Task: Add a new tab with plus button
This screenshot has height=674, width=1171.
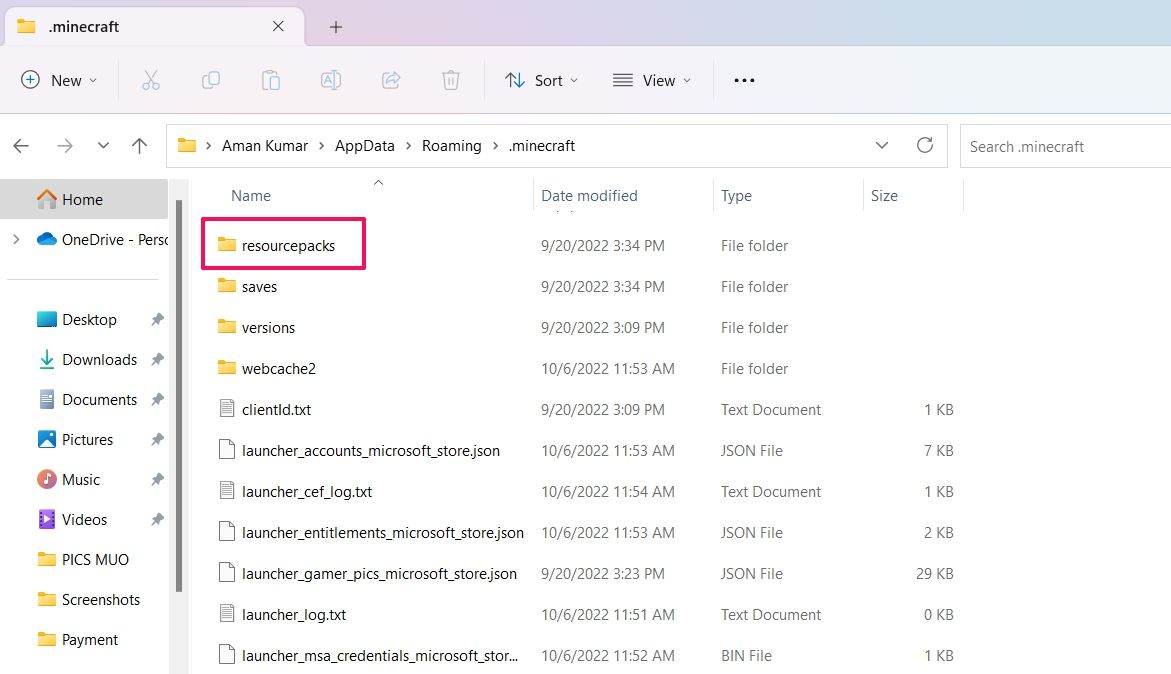Action: click(x=336, y=27)
